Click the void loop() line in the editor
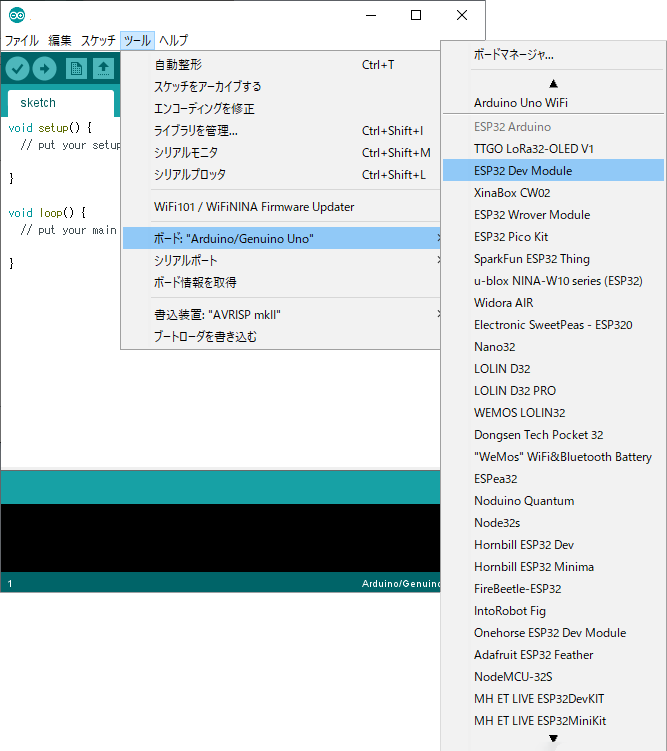This screenshot has height=751, width=667. pos(47,213)
